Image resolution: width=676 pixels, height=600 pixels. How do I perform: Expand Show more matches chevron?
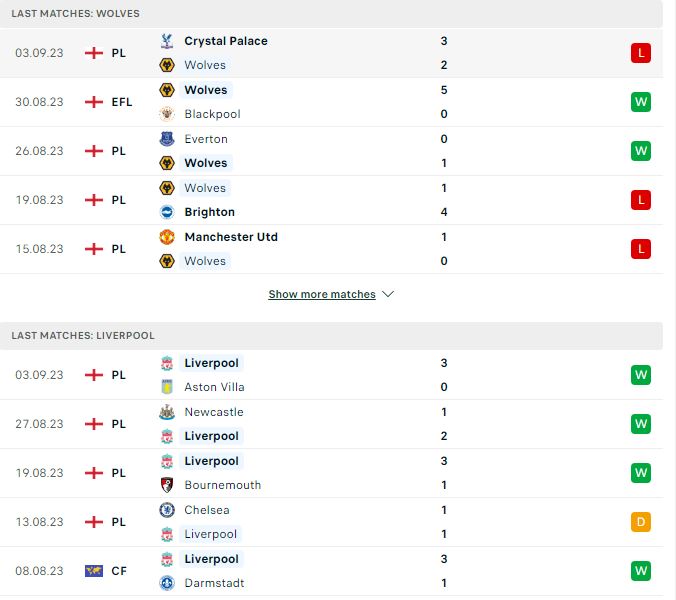[x=388, y=294]
